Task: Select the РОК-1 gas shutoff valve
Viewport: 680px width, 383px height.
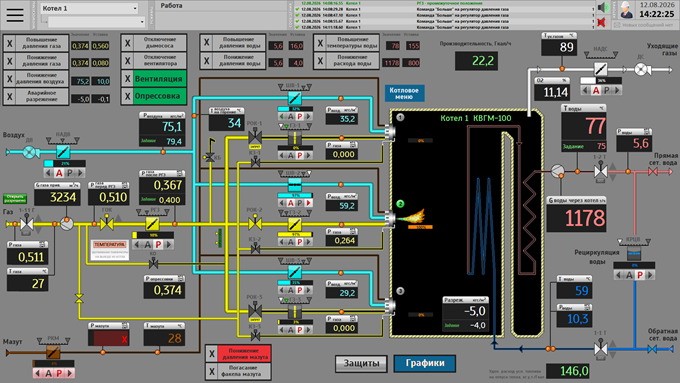Action: pos(255,138)
